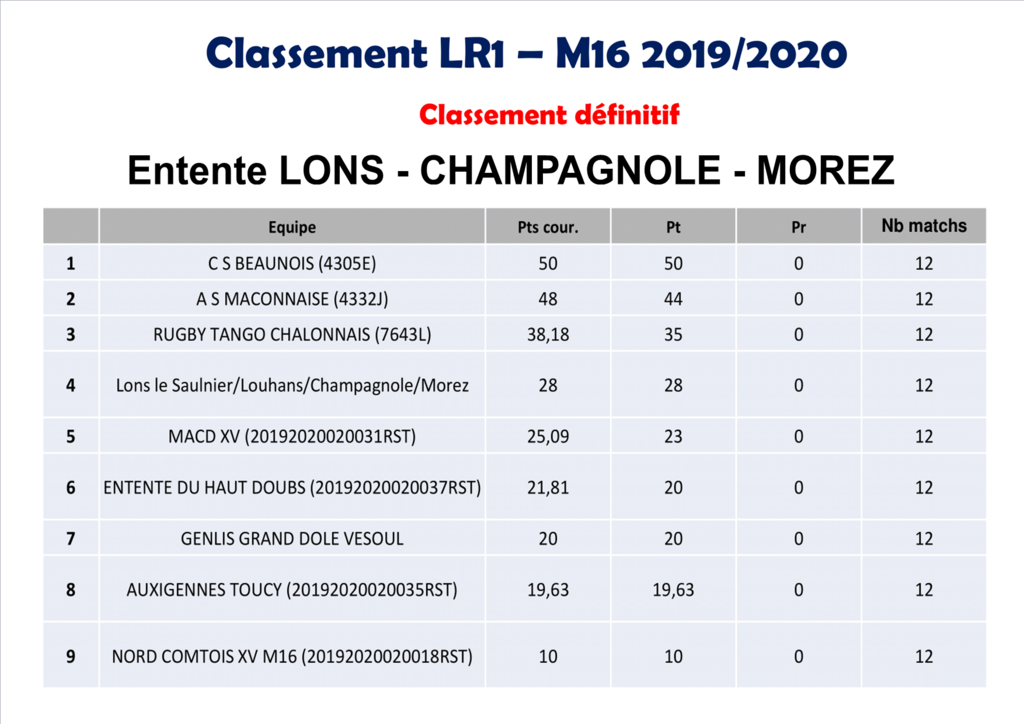Click the Pts cour. column header
The image size is (1024, 724).
[x=548, y=227]
